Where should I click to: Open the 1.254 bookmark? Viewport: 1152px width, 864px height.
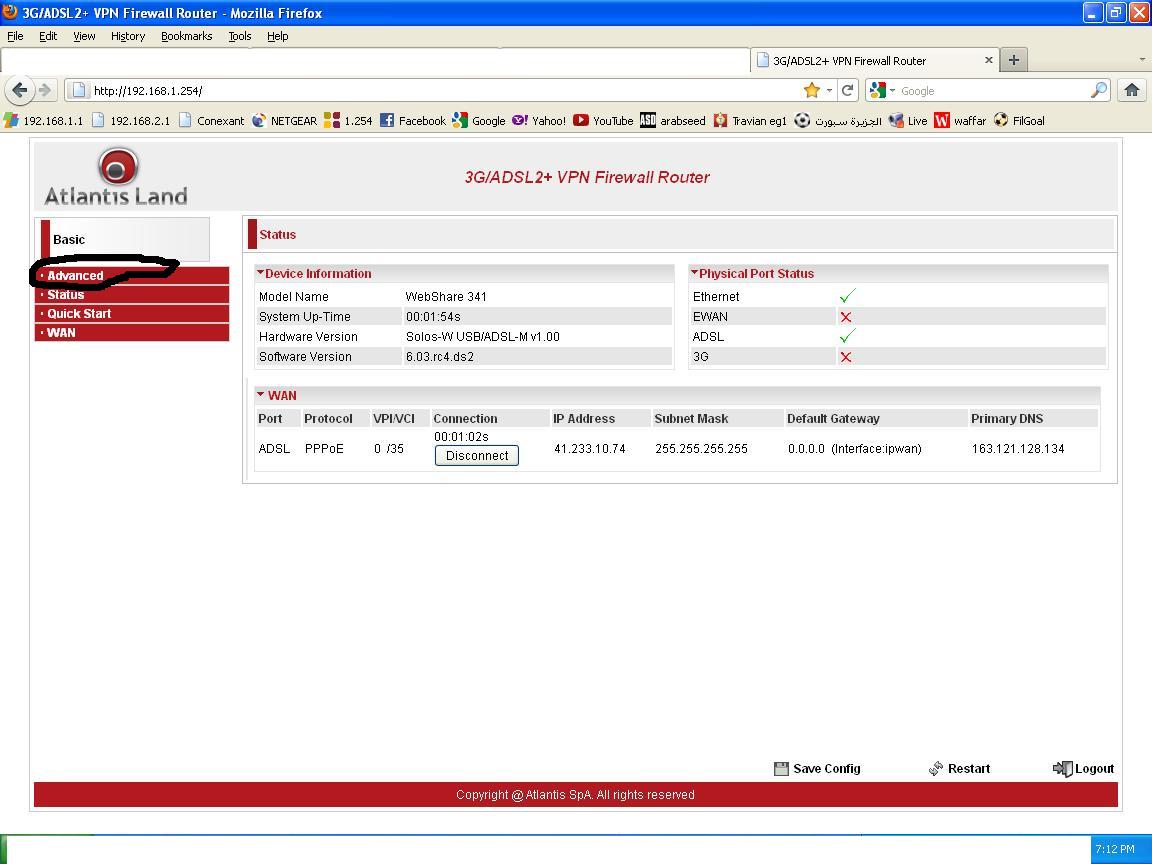coord(348,120)
